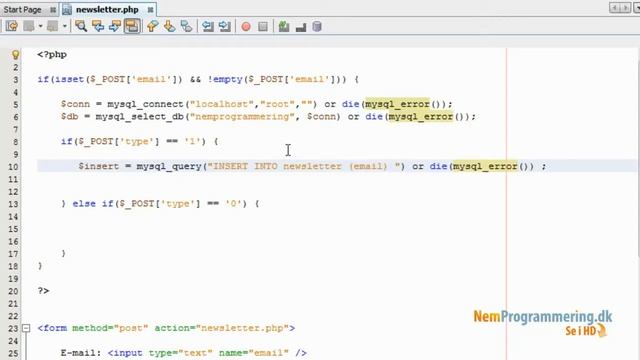Click the mysql_select_db function call
The image size is (640, 360).
[140, 117]
